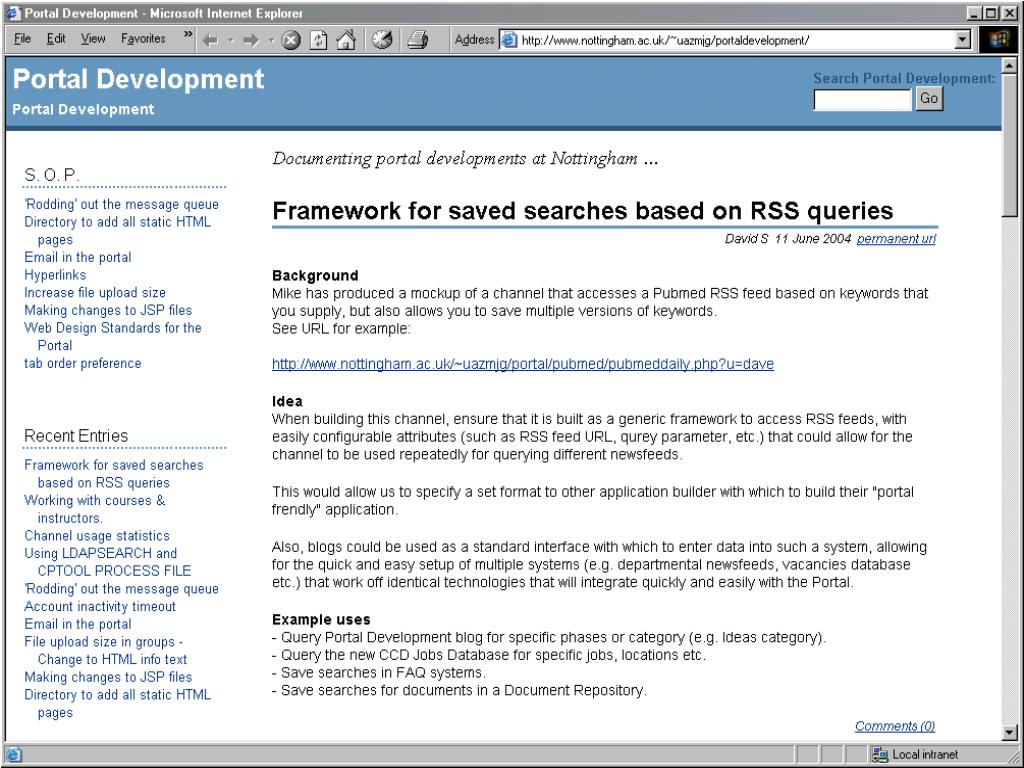
Task: Open Working with courses & instructors link
Action: (x=95, y=509)
